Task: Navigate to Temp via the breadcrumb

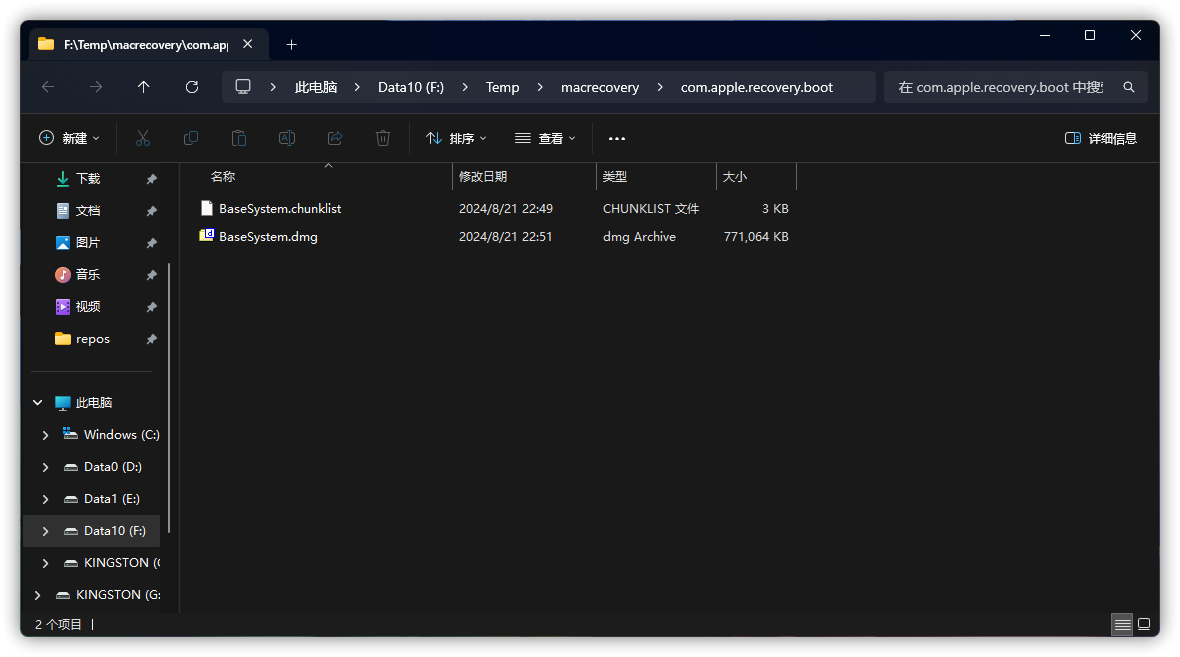Action: (502, 87)
